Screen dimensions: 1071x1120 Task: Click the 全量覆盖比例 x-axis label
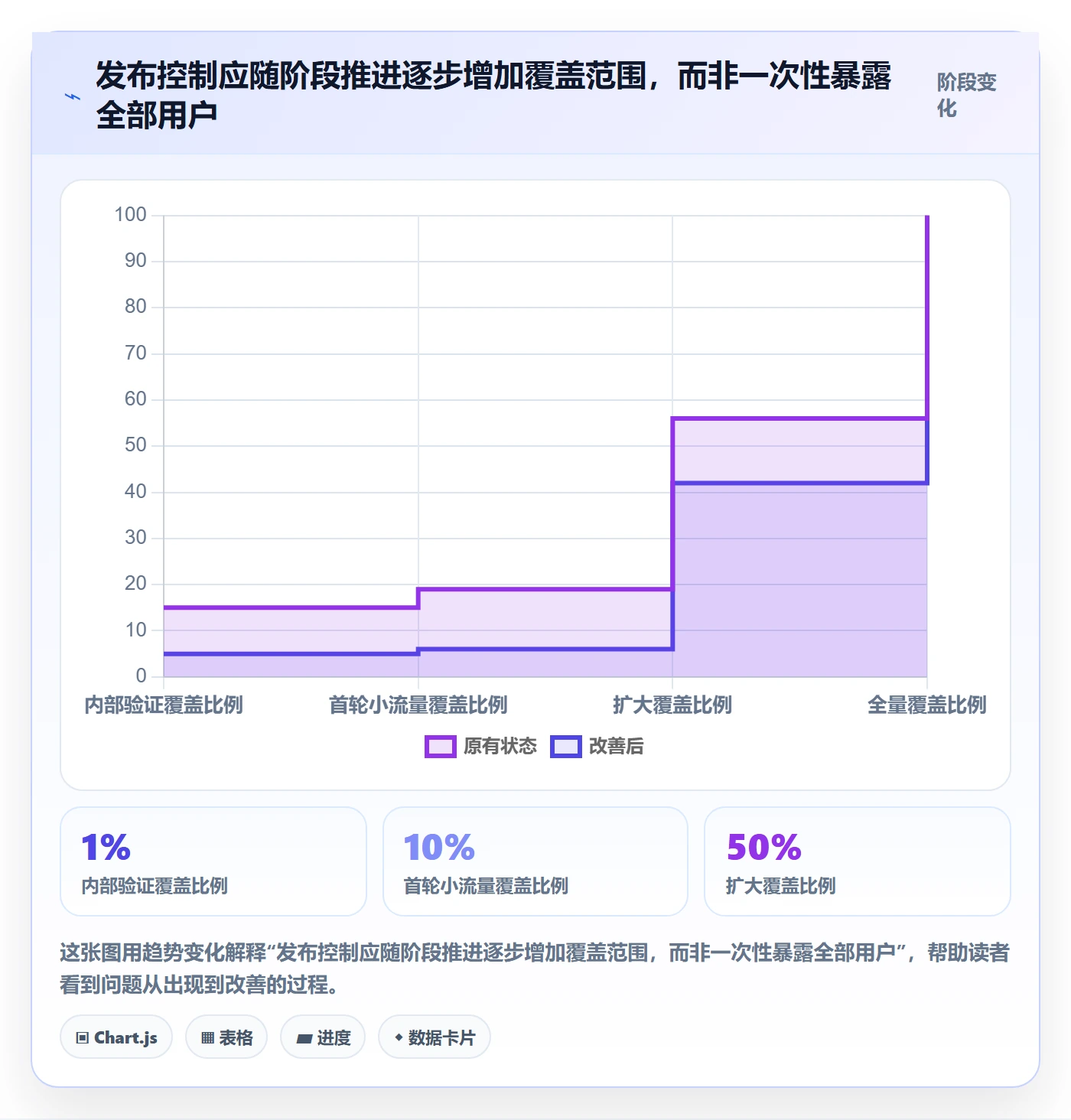click(927, 705)
